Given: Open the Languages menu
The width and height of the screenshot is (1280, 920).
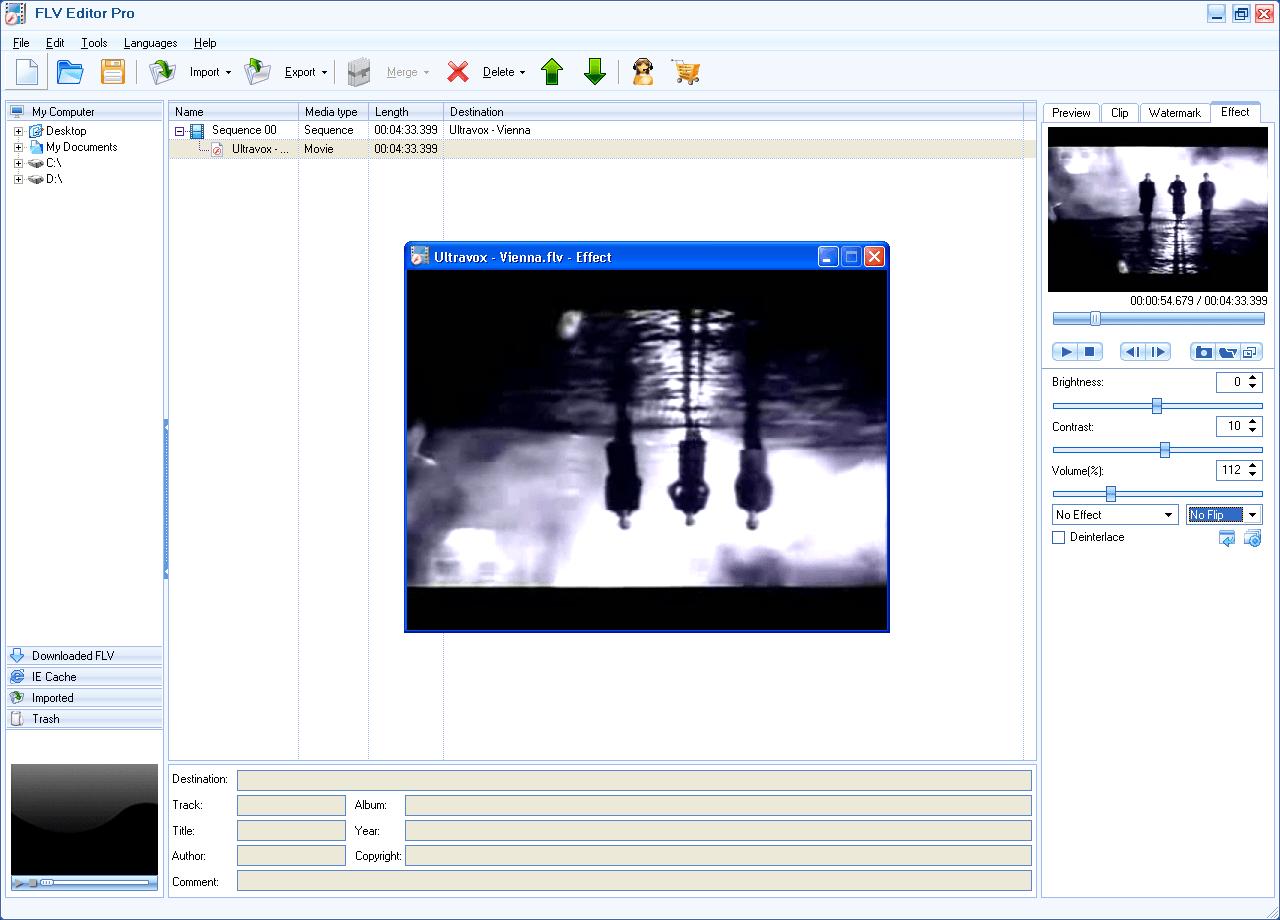Looking at the screenshot, I should (x=151, y=43).
